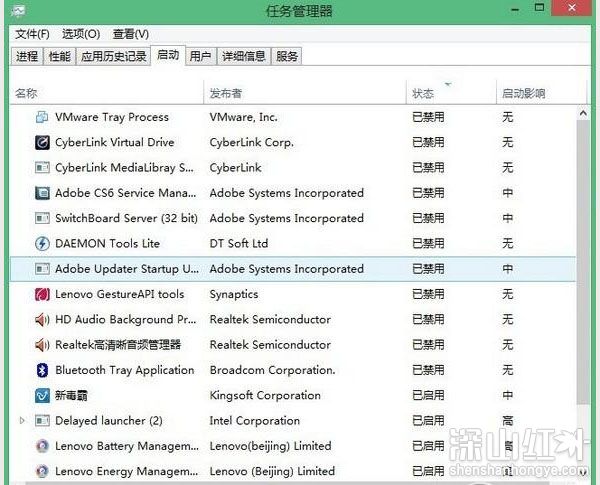Switch to the 应用历史记录 tab
This screenshot has width=600, height=485.
pos(114,57)
